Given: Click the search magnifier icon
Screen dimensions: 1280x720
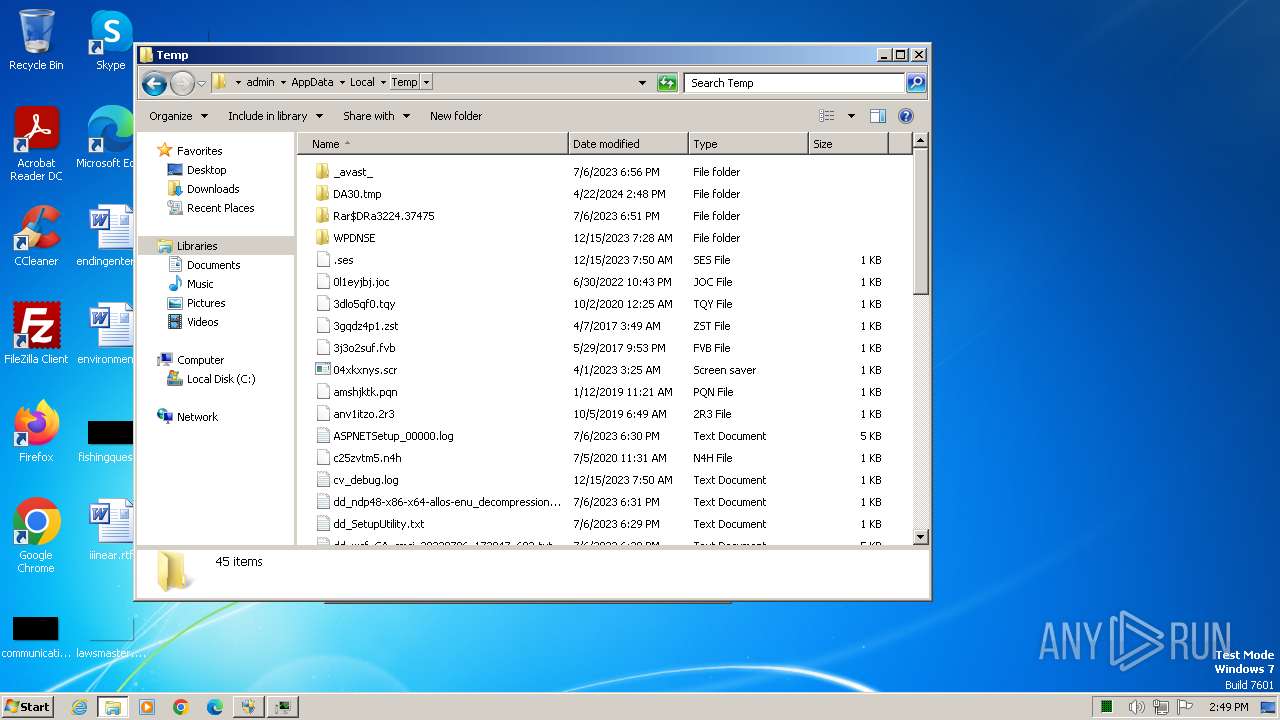Looking at the screenshot, I should click(x=916, y=83).
